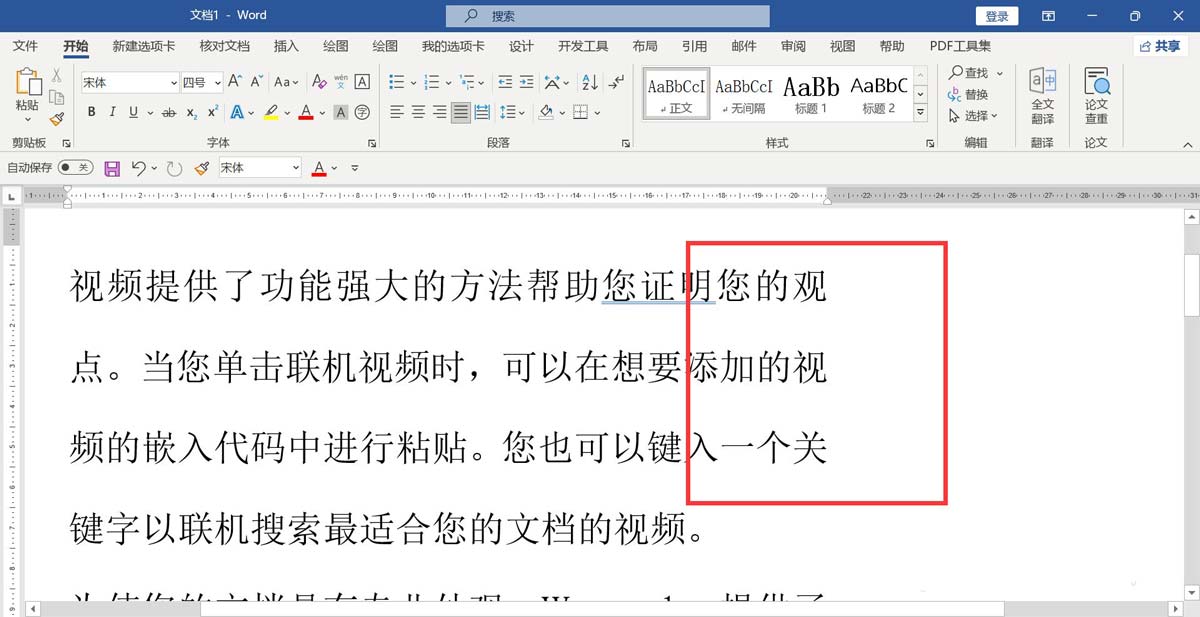Click the 登录 sign-in button

pos(996,16)
